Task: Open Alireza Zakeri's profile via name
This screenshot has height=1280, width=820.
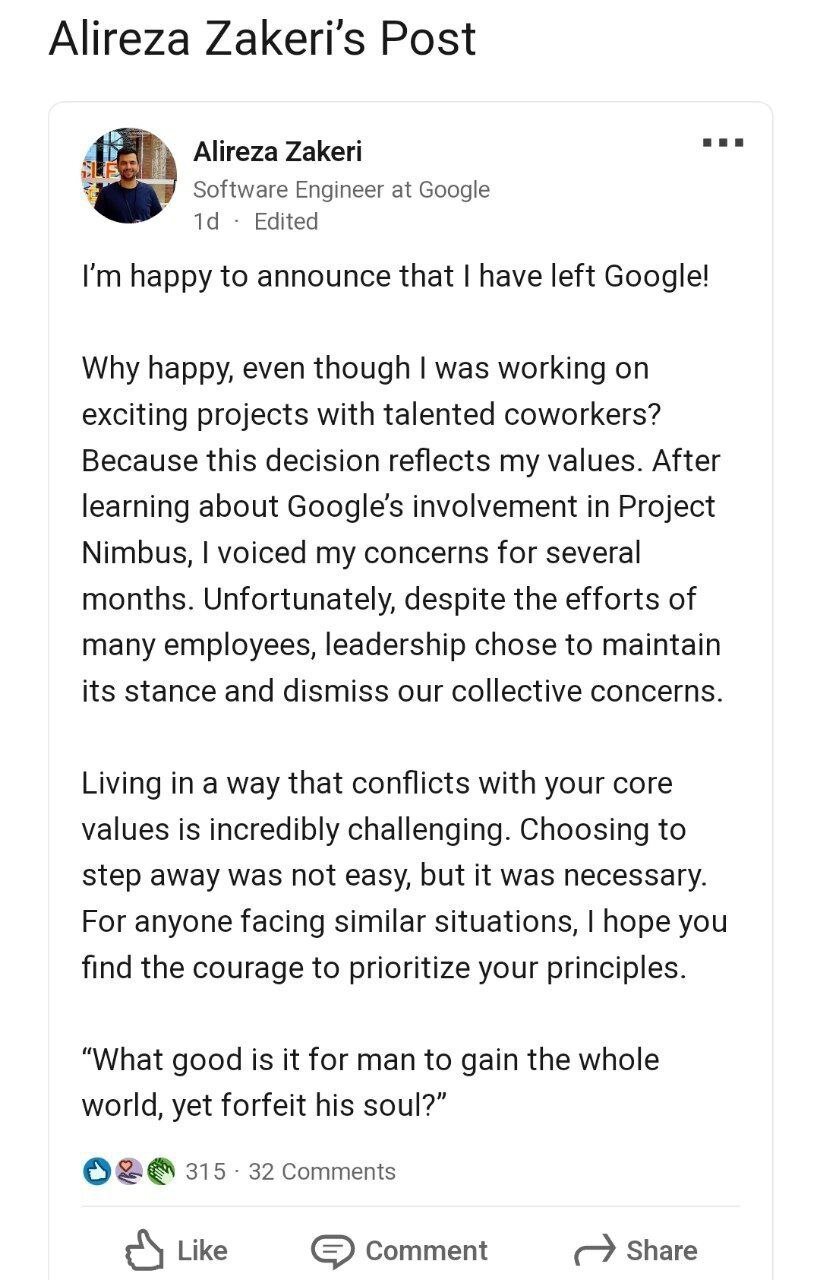Action: [277, 152]
